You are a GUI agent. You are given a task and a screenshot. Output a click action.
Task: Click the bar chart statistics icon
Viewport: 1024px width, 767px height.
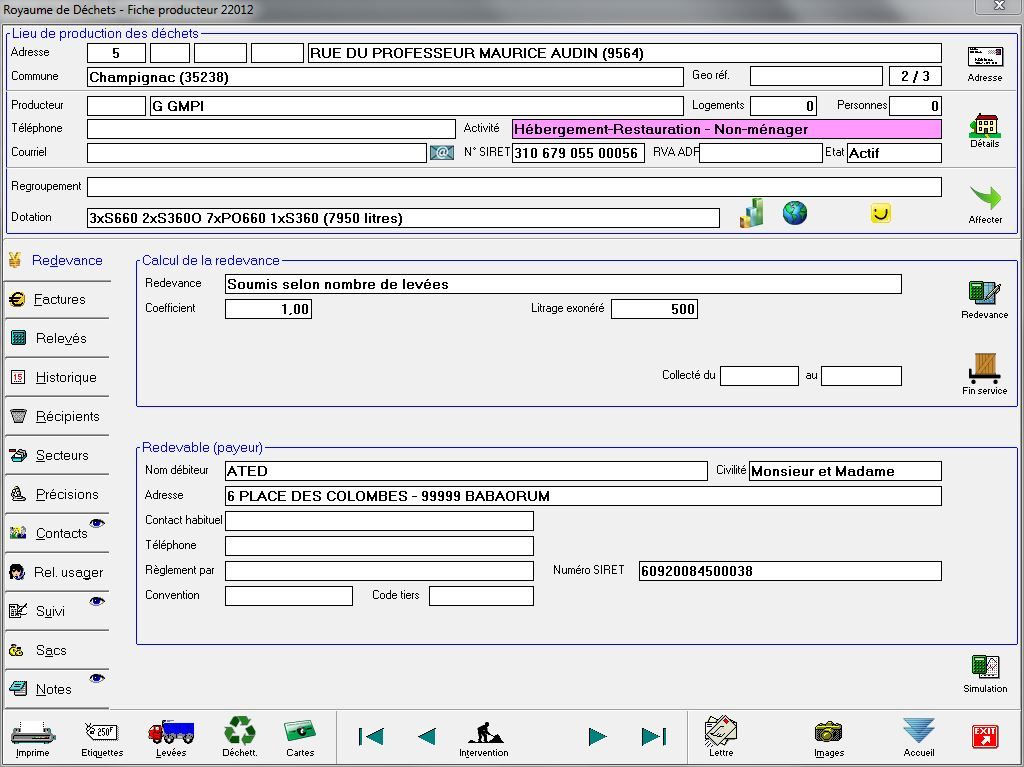751,213
